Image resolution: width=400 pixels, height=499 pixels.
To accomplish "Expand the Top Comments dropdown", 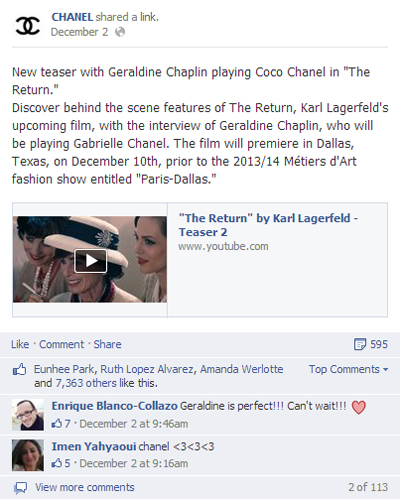I will coord(348,369).
